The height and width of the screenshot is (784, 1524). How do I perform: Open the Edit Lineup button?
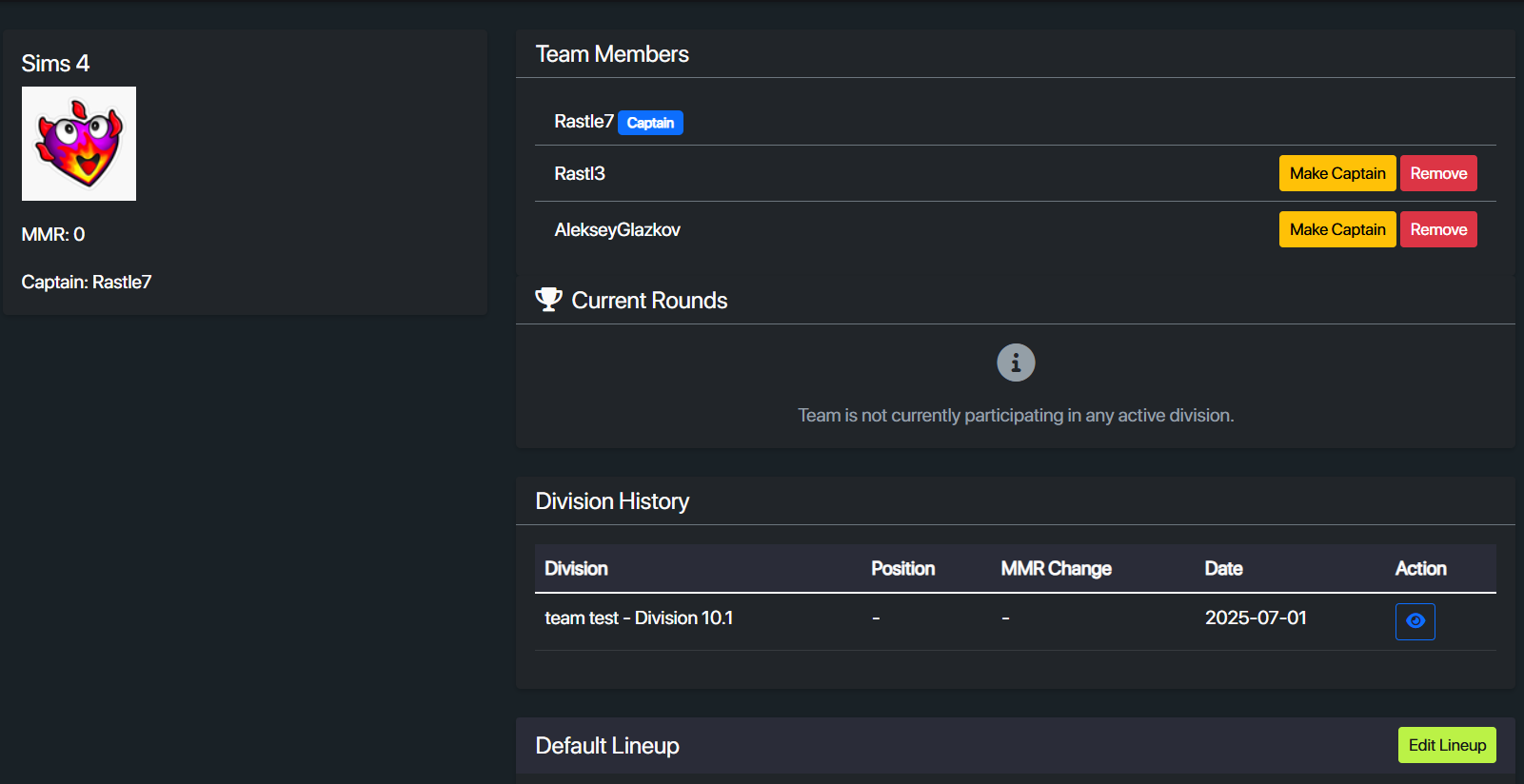[1446, 745]
